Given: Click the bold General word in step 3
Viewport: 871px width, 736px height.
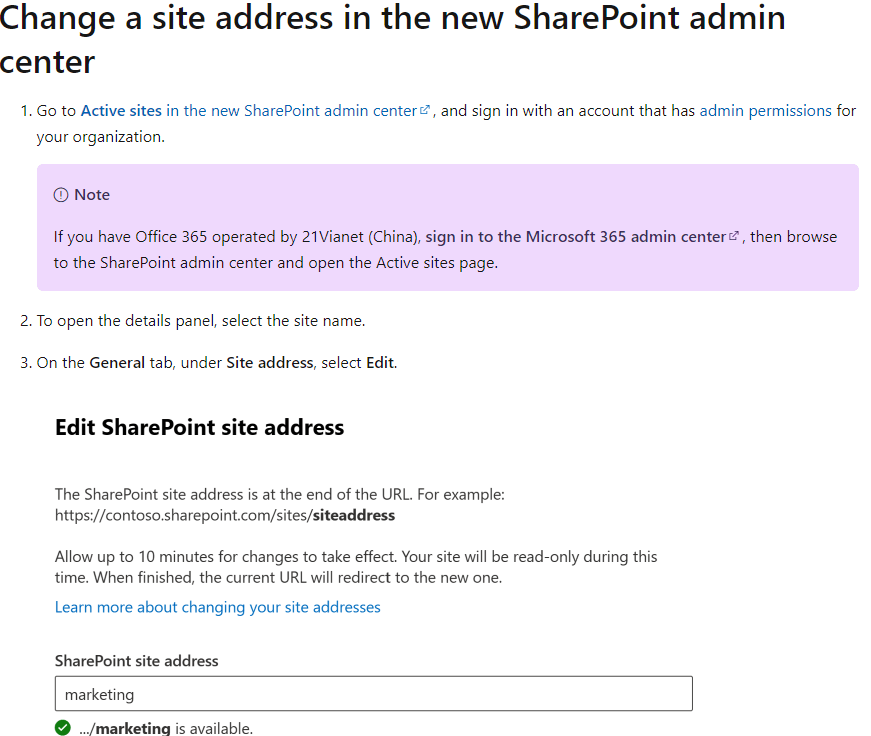Looking at the screenshot, I should 117,363.
